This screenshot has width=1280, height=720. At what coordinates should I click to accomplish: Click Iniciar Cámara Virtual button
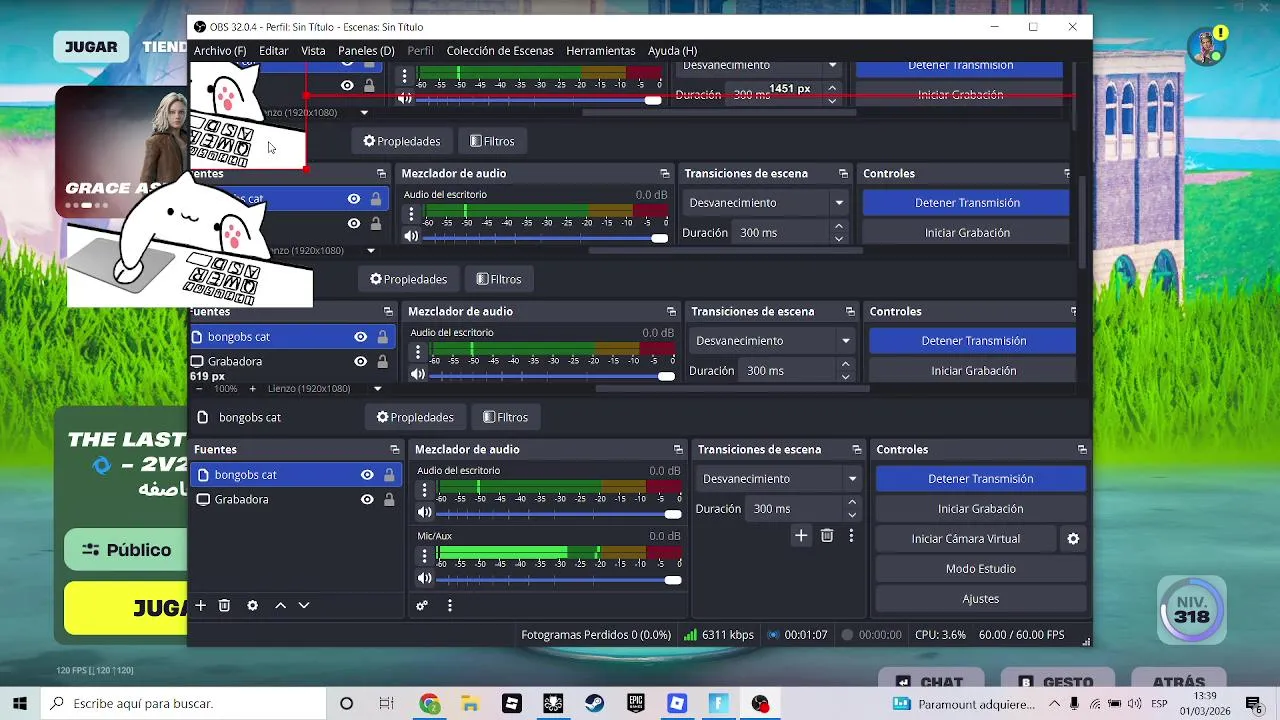[x=966, y=539]
